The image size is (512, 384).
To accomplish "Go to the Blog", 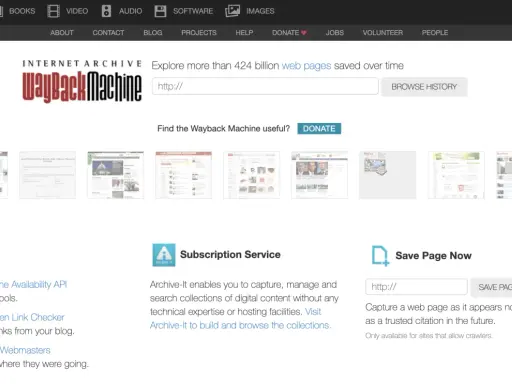I will [153, 33].
